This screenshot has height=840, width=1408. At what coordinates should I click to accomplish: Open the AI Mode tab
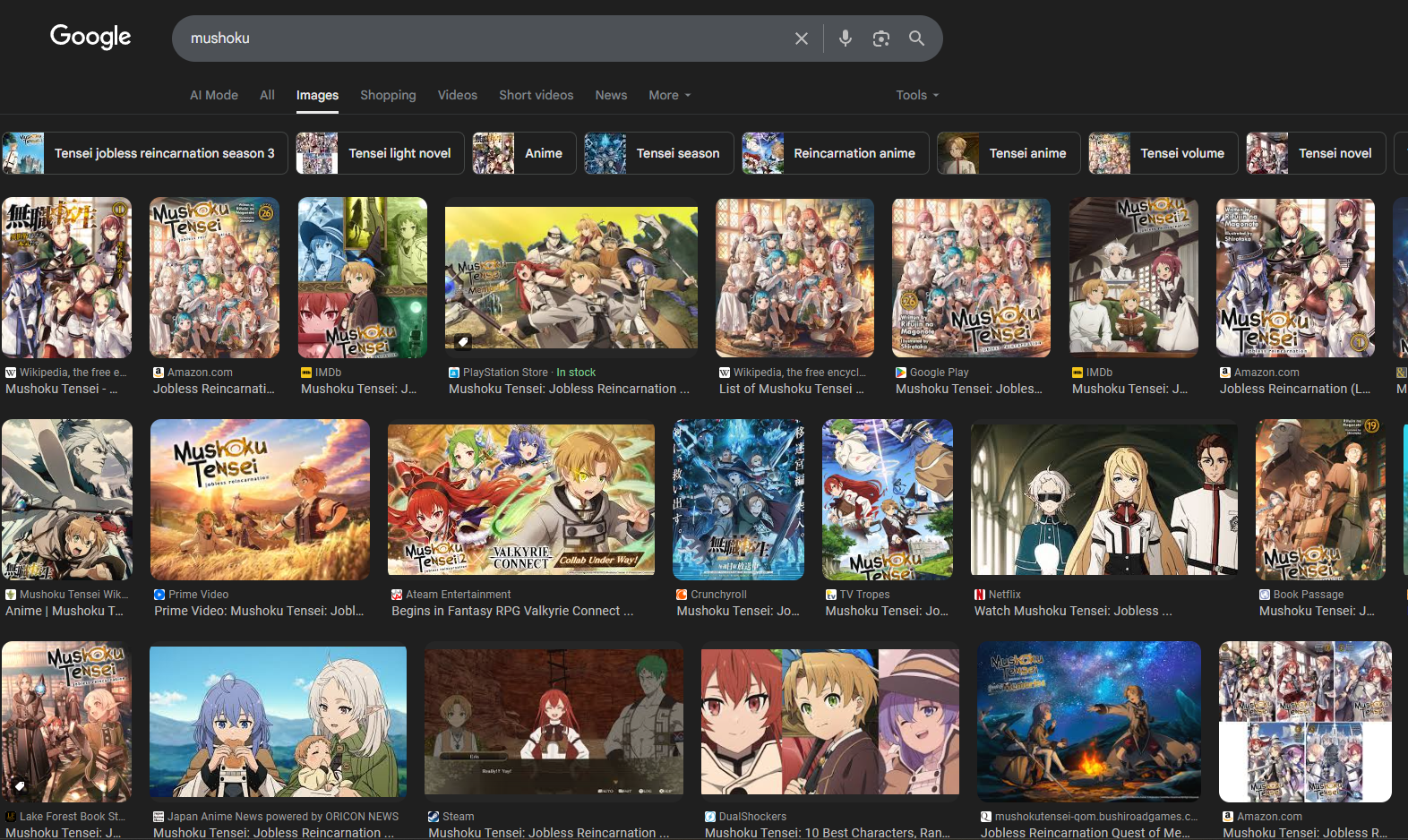[x=214, y=95]
